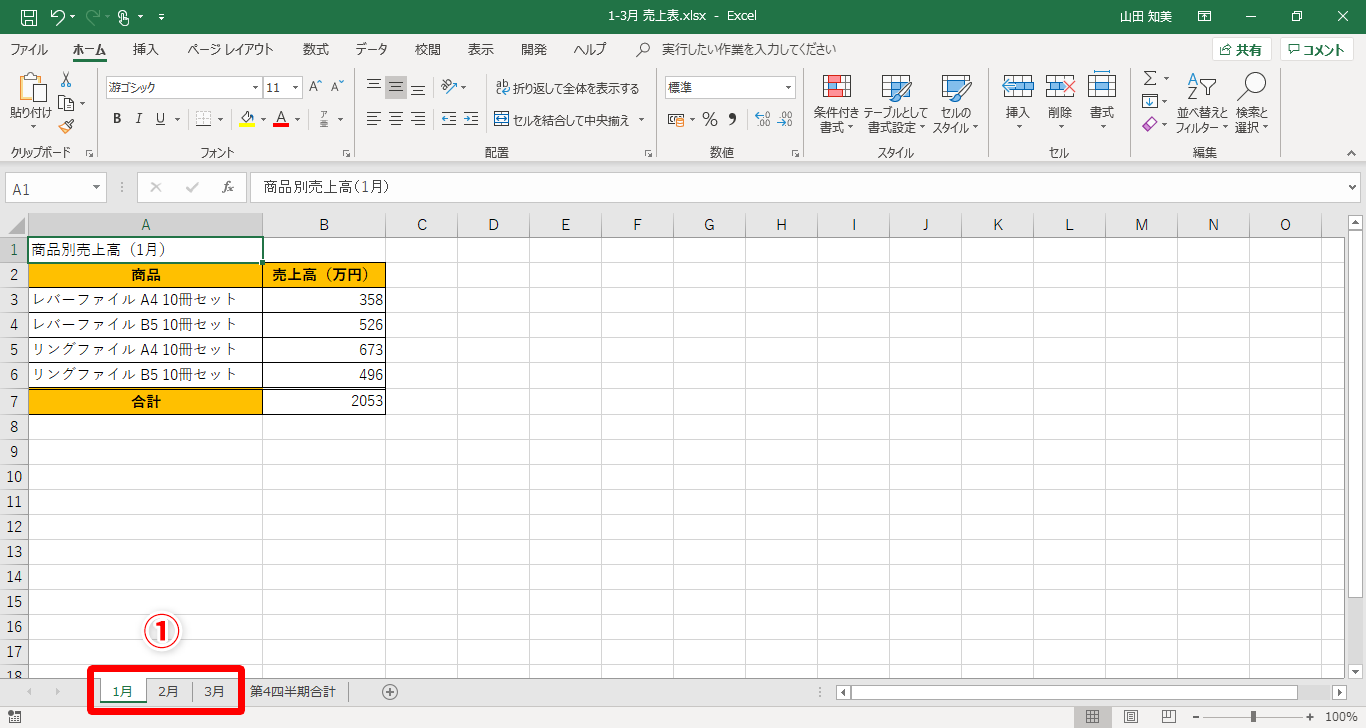The height and width of the screenshot is (728, 1366).
Task: Click the Clear eraser icon
Action: pyautogui.click(x=1150, y=124)
